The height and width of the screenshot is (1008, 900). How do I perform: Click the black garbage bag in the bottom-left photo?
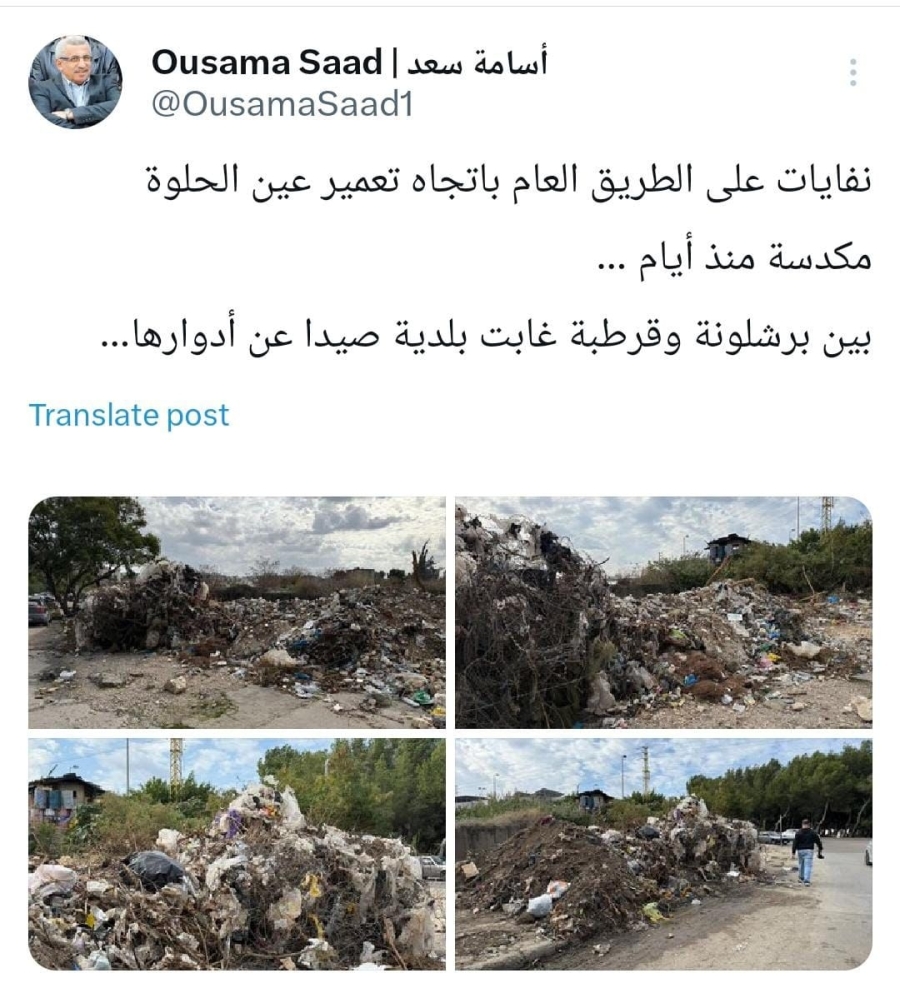tap(154, 870)
